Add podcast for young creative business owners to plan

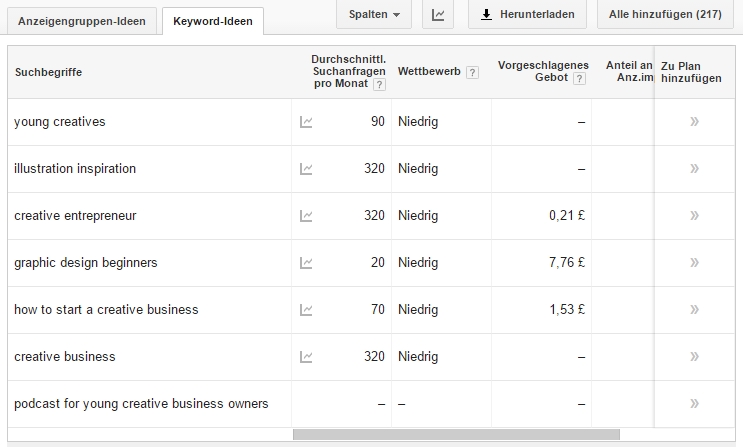point(694,403)
